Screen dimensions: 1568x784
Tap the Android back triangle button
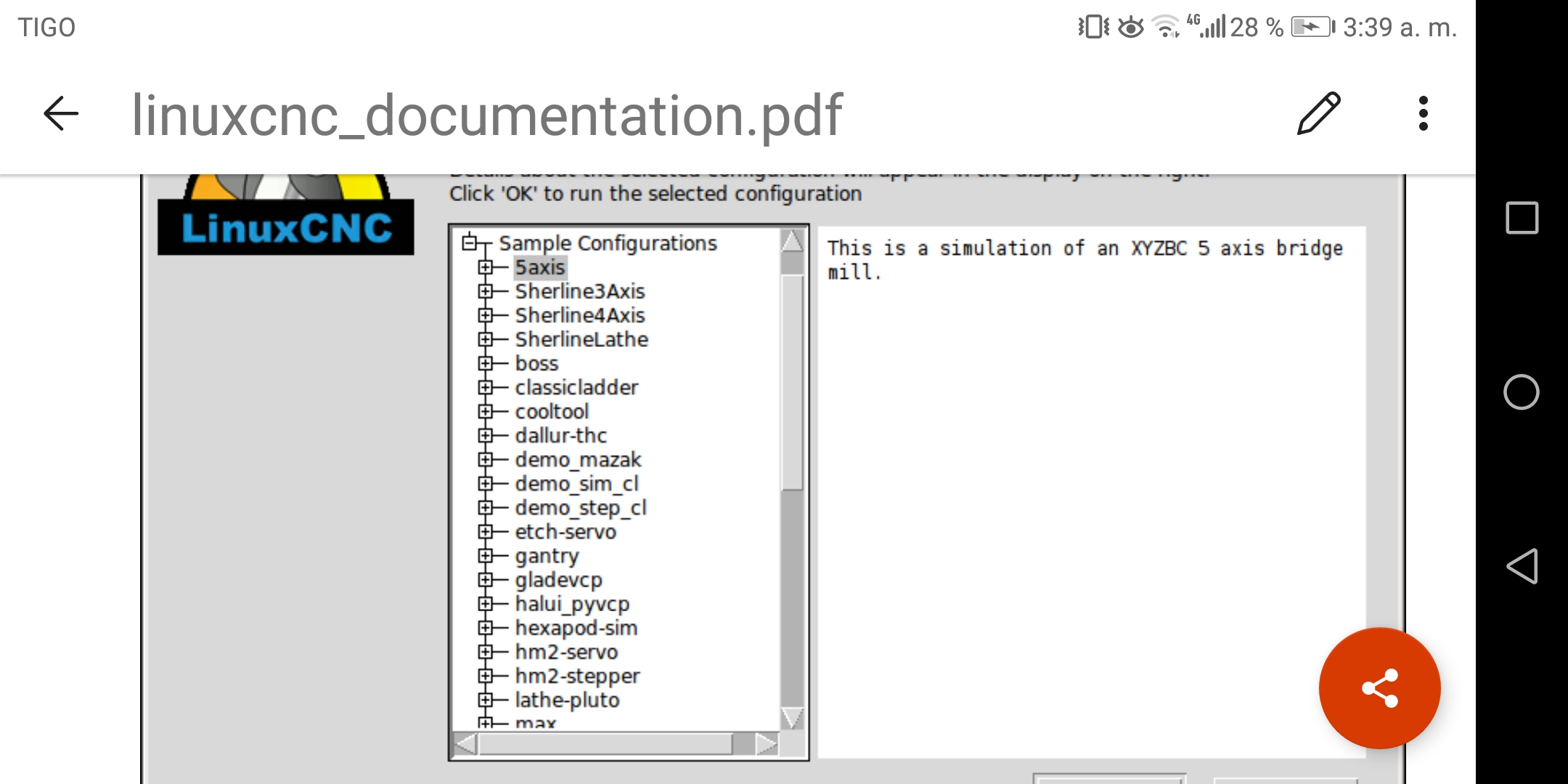[1522, 566]
